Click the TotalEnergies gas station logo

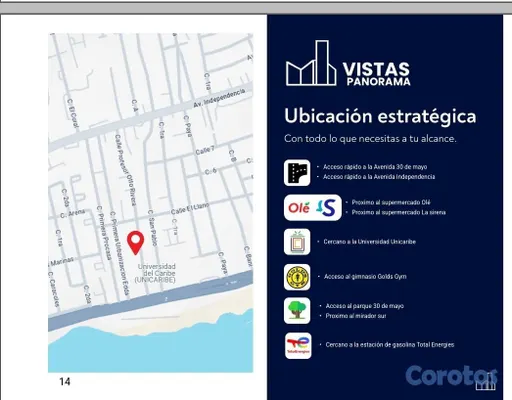pyautogui.click(x=298, y=346)
